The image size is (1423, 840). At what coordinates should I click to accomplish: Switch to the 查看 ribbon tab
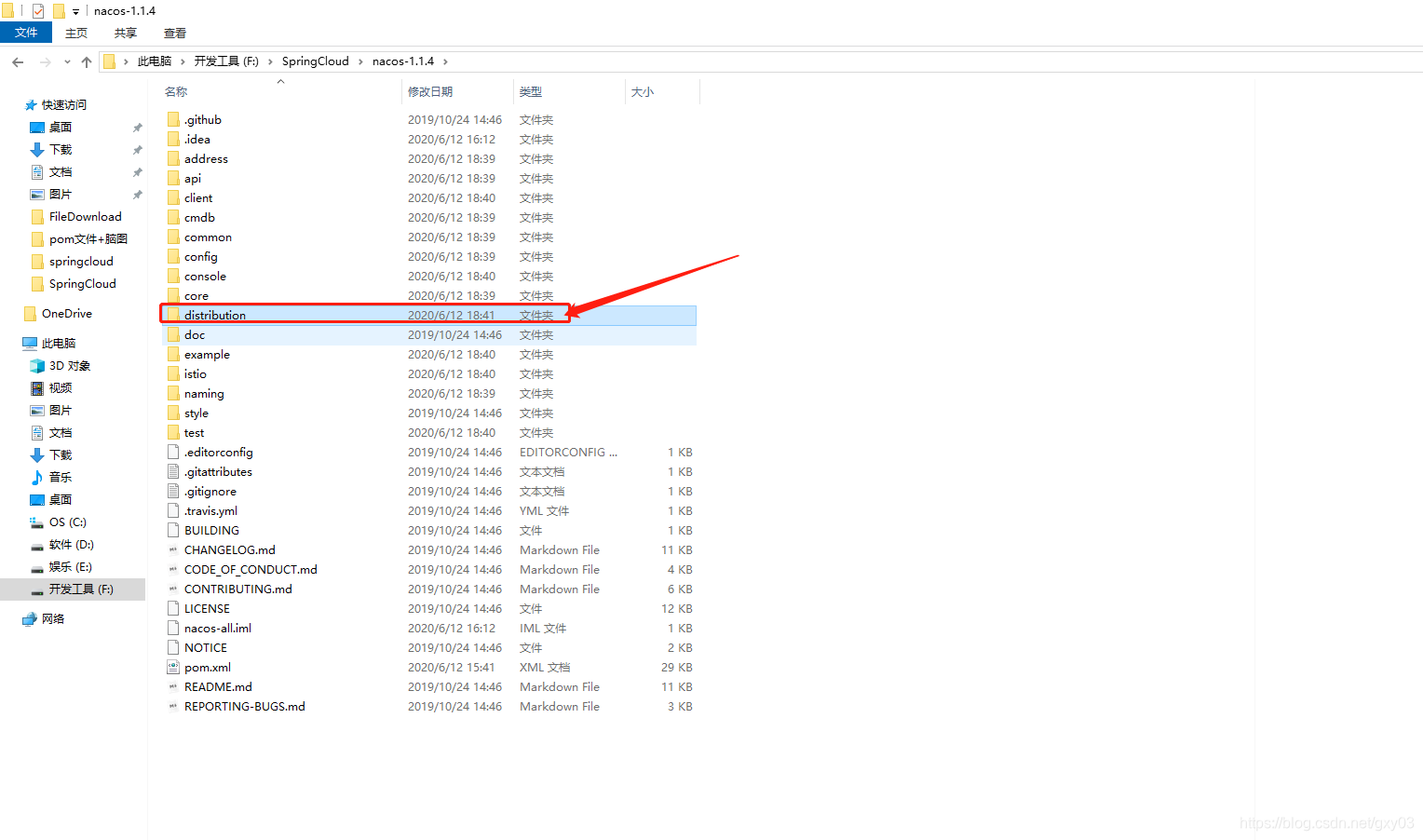[x=175, y=33]
